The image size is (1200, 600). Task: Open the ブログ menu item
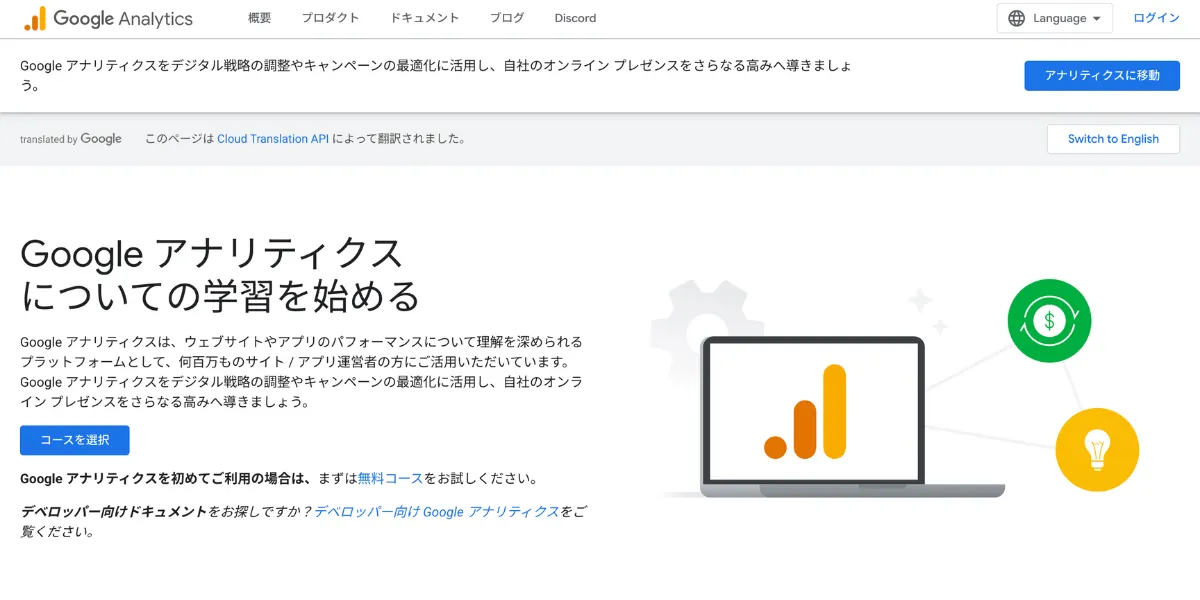click(507, 18)
